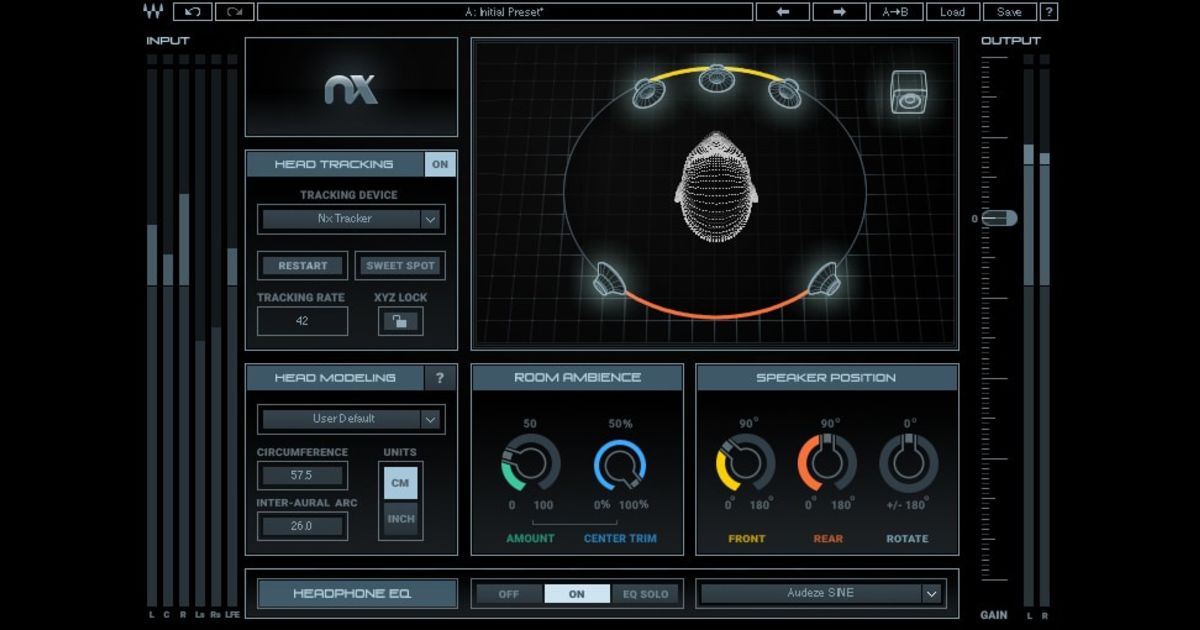The width and height of the screenshot is (1200, 630).
Task: Click the redo arrow button
Action: tap(234, 12)
